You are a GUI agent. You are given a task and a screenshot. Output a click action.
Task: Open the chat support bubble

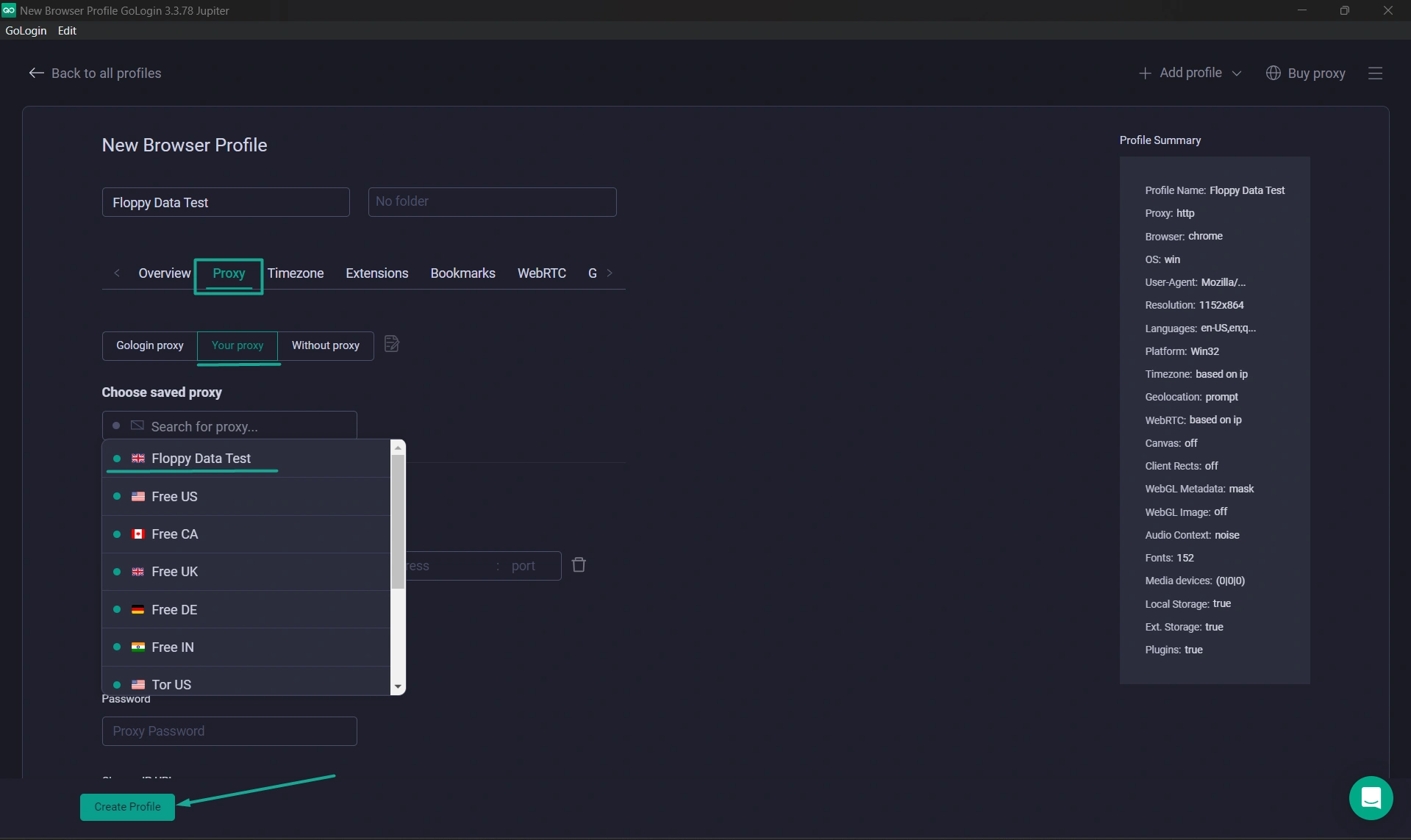(x=1371, y=797)
